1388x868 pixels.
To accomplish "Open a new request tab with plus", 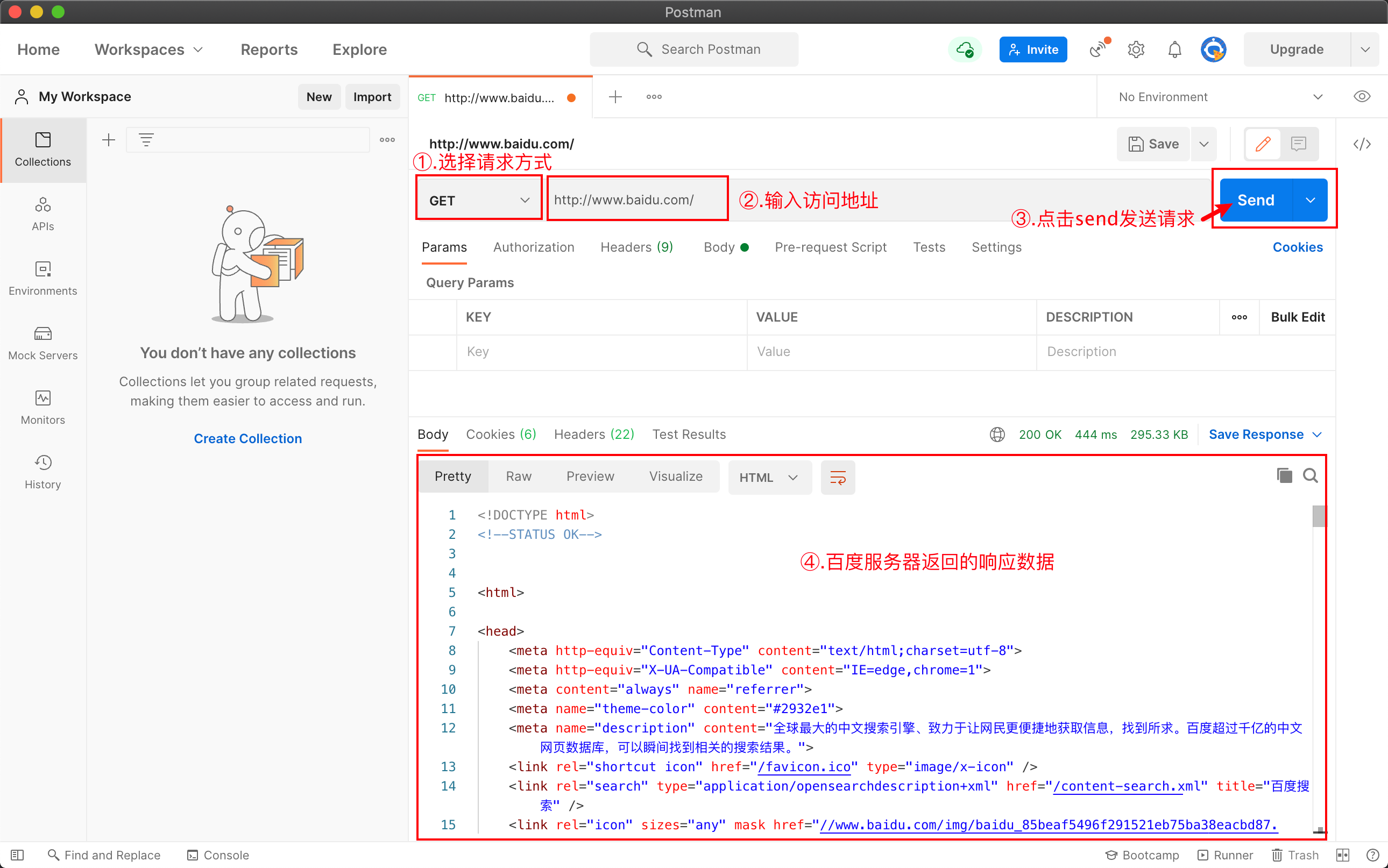I will click(x=615, y=97).
